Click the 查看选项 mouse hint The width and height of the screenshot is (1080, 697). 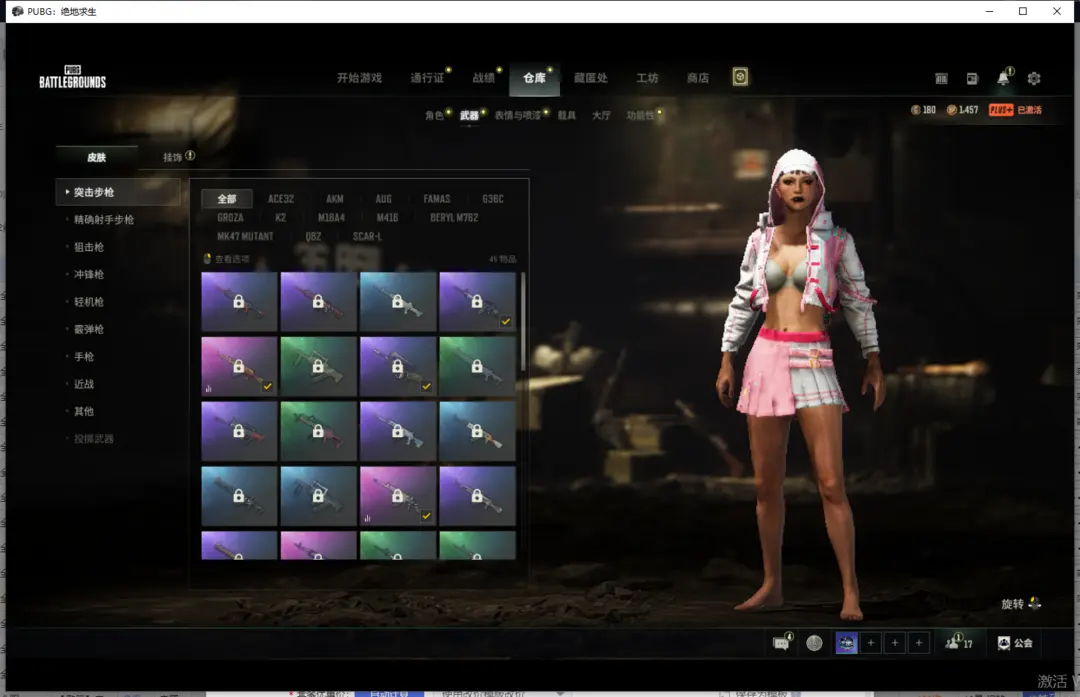click(226, 259)
